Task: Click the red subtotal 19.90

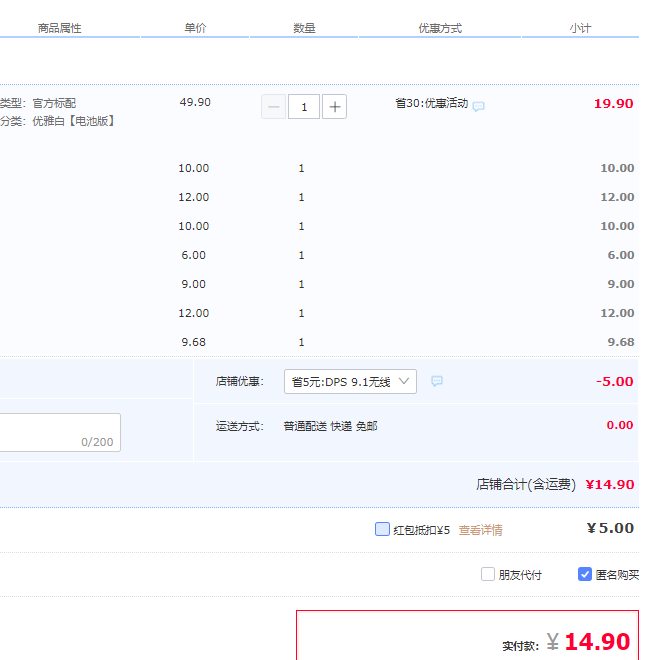Action: [613, 104]
